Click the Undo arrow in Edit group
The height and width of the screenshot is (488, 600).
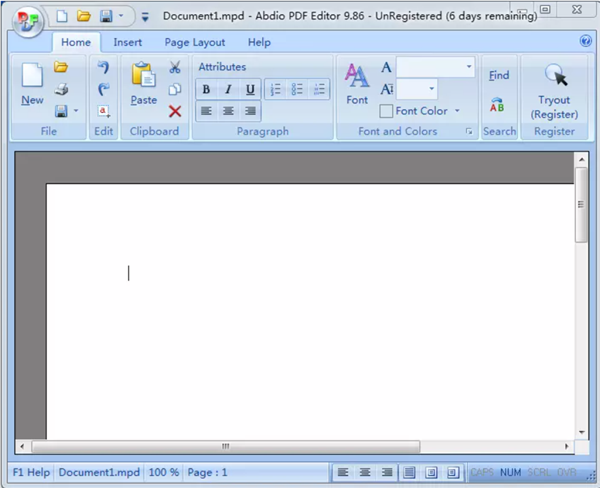(103, 68)
